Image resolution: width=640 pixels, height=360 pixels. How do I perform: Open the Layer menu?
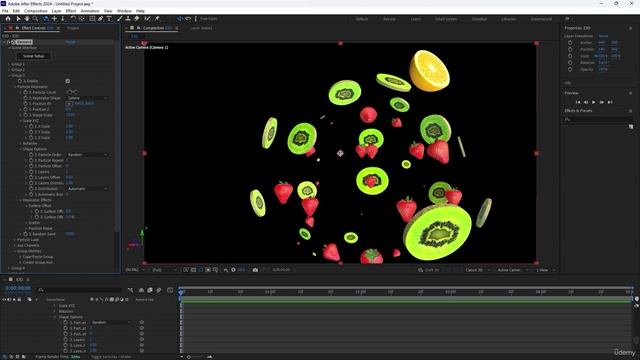tap(57, 11)
